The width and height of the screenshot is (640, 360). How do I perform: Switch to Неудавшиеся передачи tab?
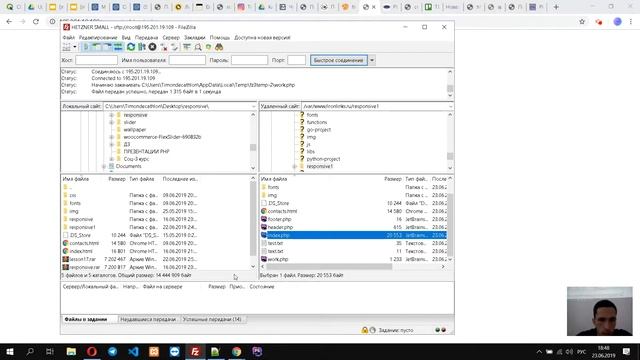click(x=148, y=319)
